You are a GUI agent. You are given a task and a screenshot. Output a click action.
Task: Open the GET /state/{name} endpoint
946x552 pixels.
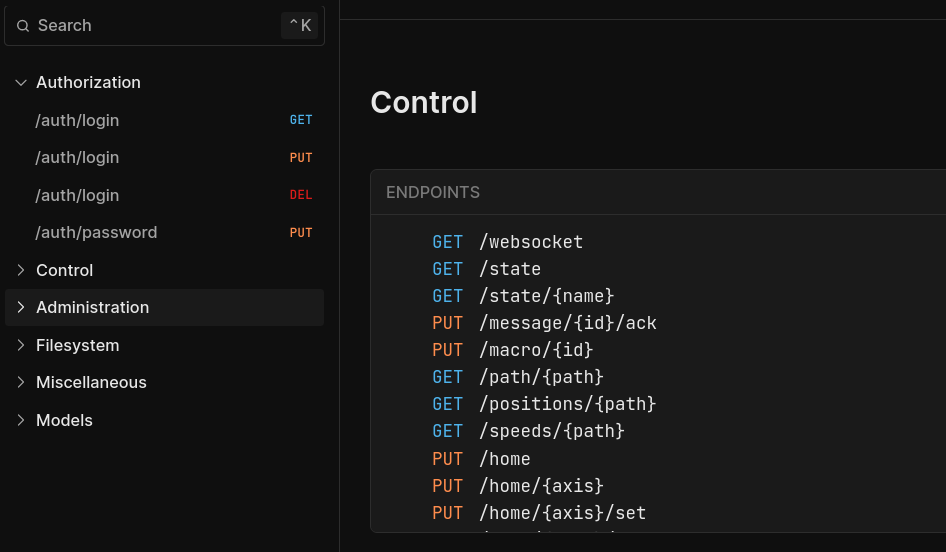pyautogui.click(x=523, y=296)
